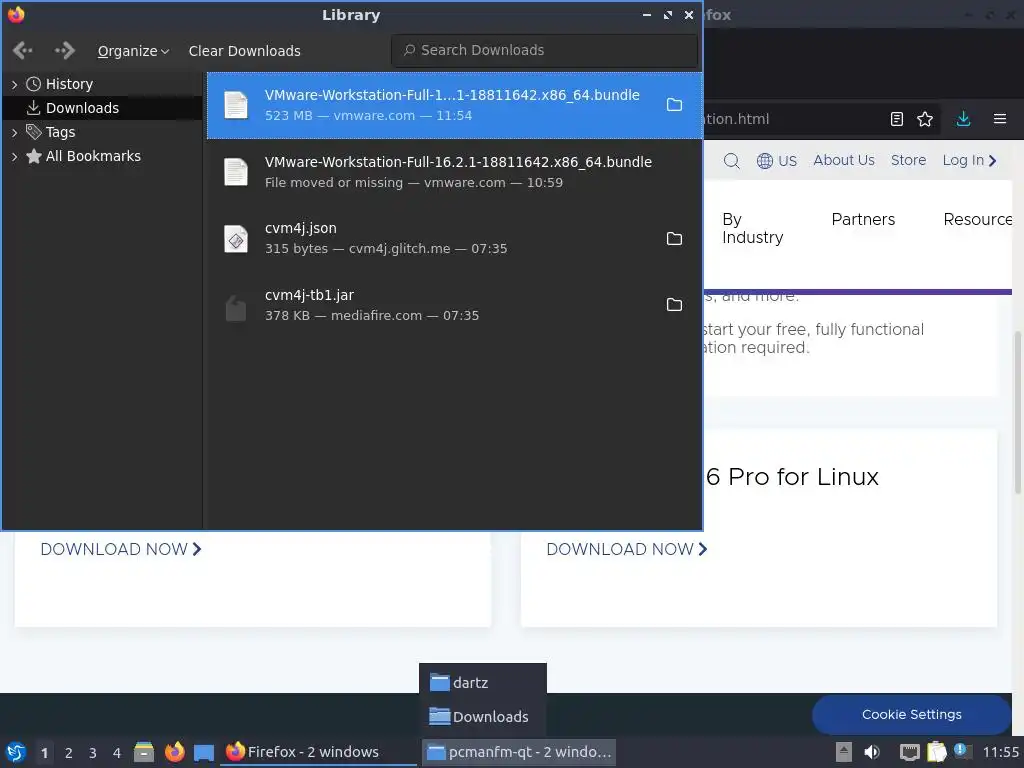Open removable media tray icon
1024x768 pixels.
[x=844, y=752]
